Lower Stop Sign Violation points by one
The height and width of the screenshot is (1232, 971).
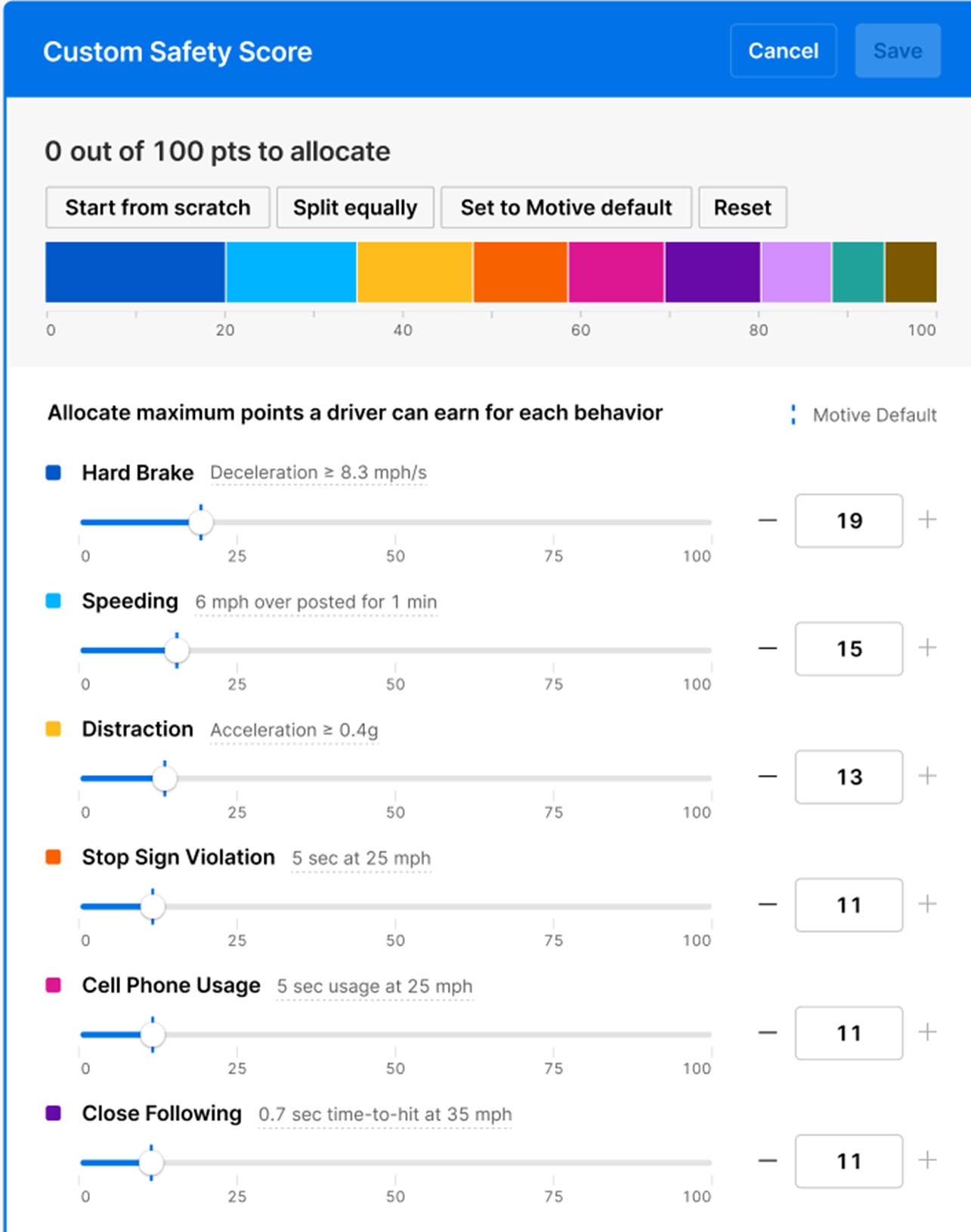point(768,904)
